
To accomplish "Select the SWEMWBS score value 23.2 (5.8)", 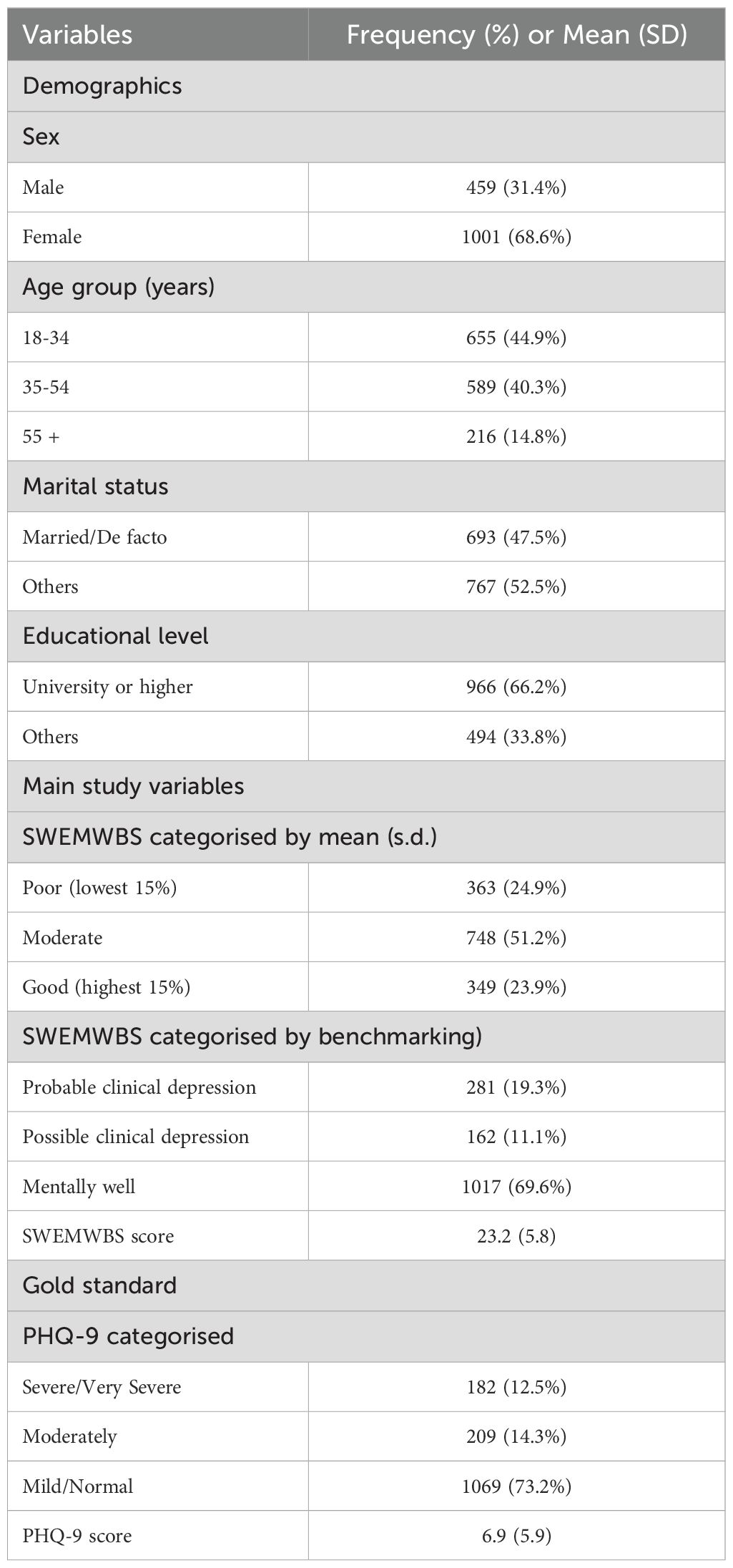I will (517, 1236).
